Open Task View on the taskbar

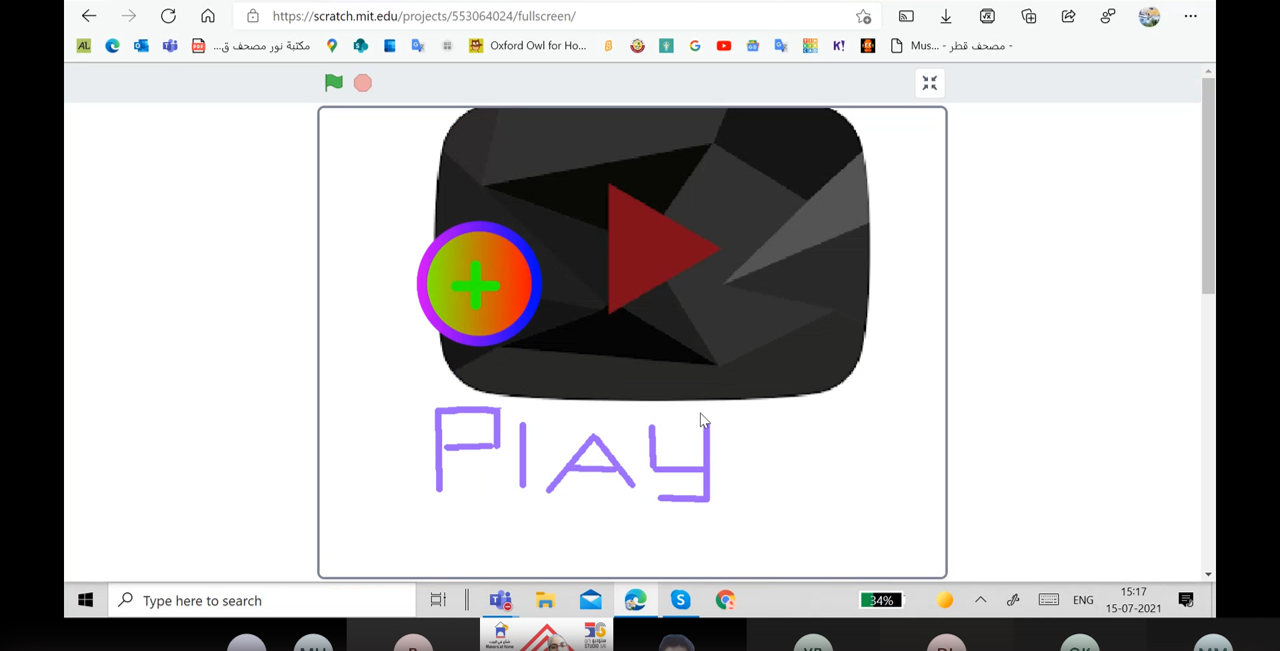coord(438,600)
